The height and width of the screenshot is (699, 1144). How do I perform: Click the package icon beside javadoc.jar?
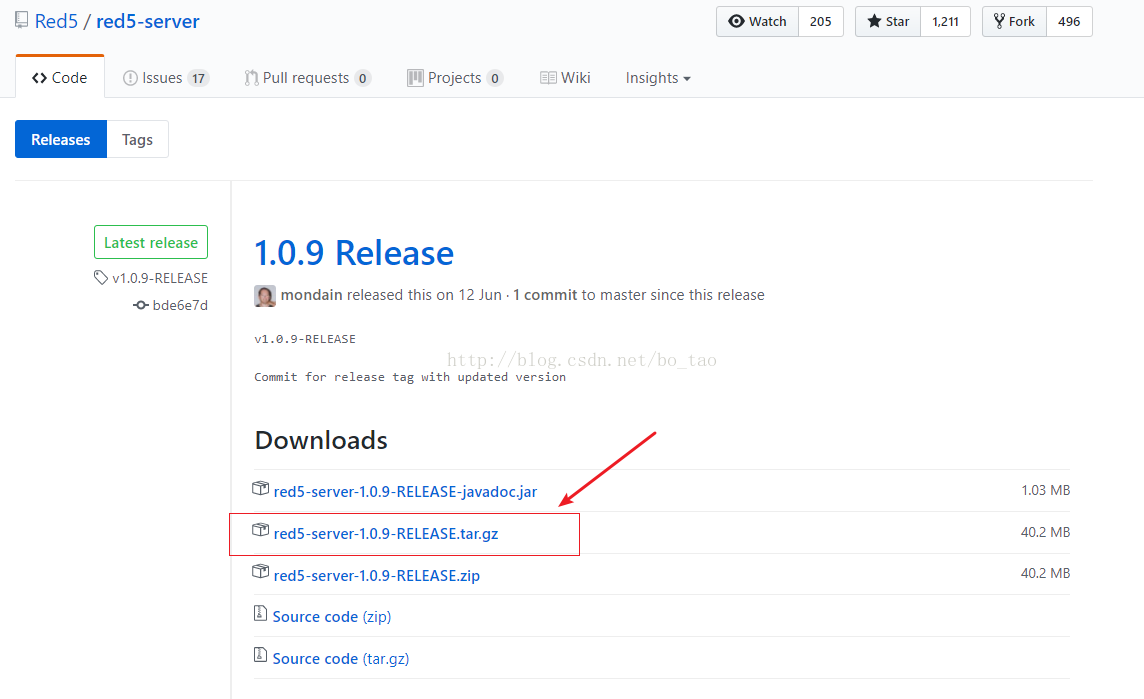pyautogui.click(x=260, y=488)
